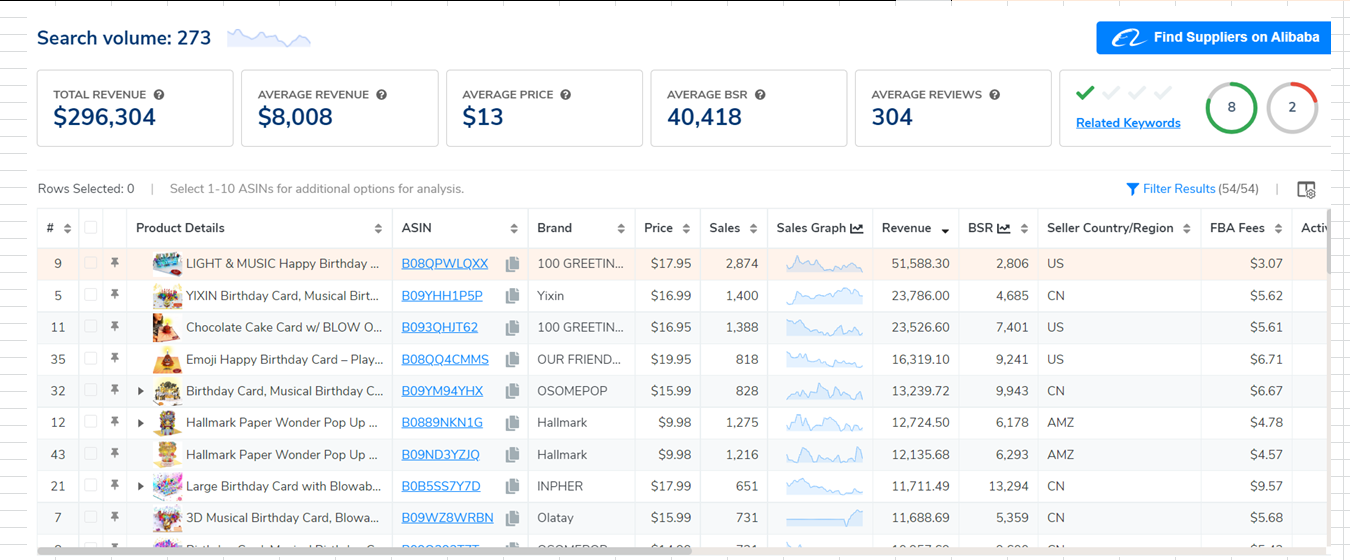Copy ASIN B0889NKN1G using copy icon
Image resolution: width=1350 pixels, height=560 pixels.
[512, 423]
